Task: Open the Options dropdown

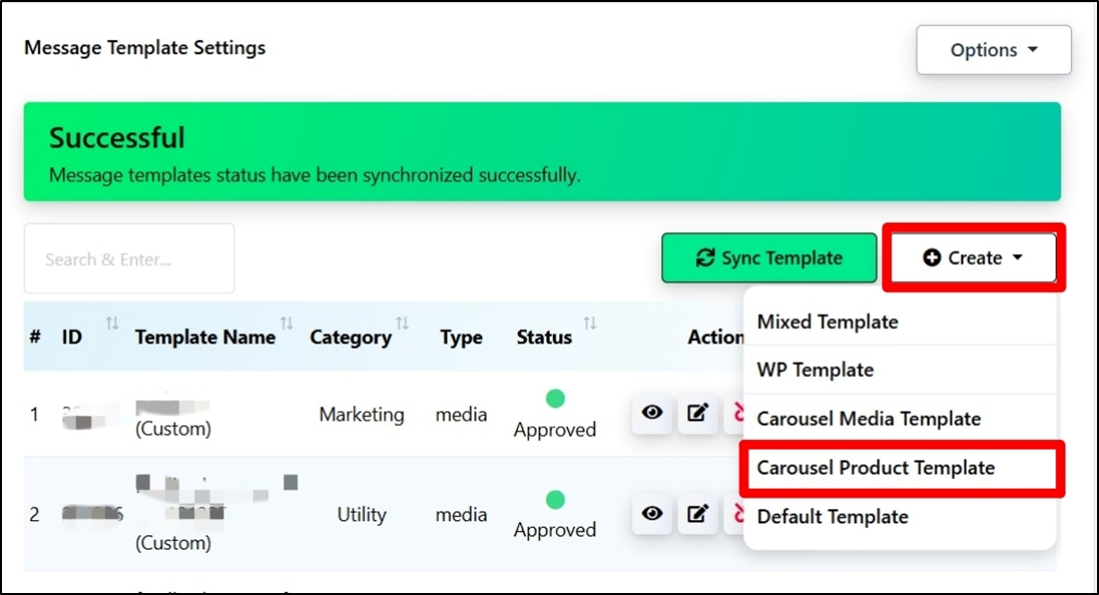Action: [x=993, y=50]
